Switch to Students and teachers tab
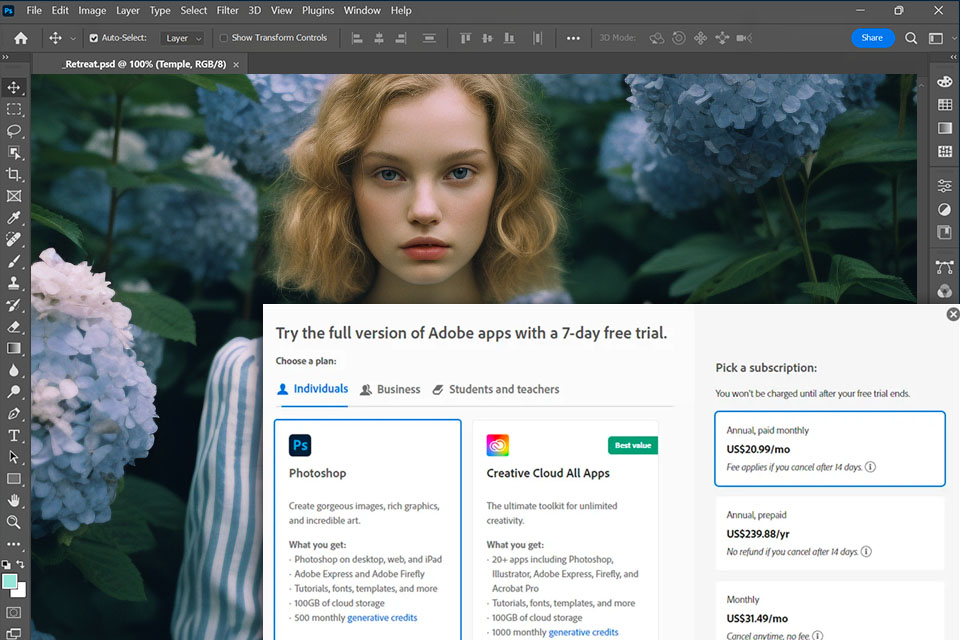 click(x=496, y=390)
